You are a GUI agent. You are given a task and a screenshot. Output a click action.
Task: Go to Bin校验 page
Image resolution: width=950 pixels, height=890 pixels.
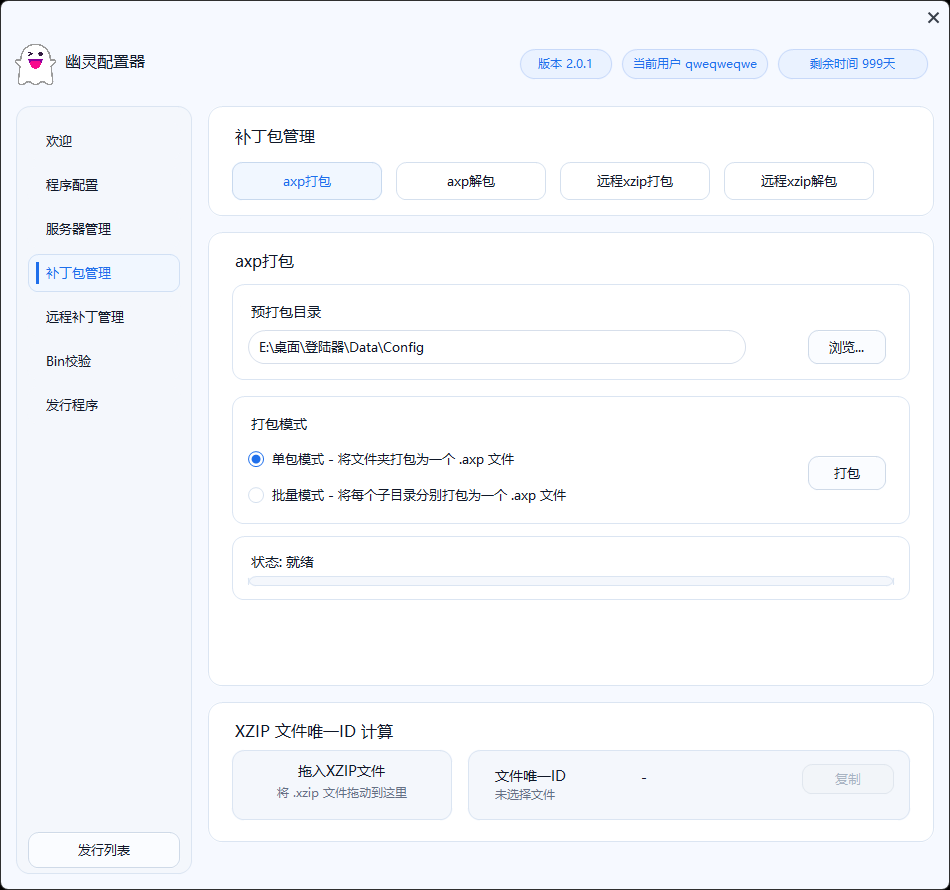(x=104, y=361)
